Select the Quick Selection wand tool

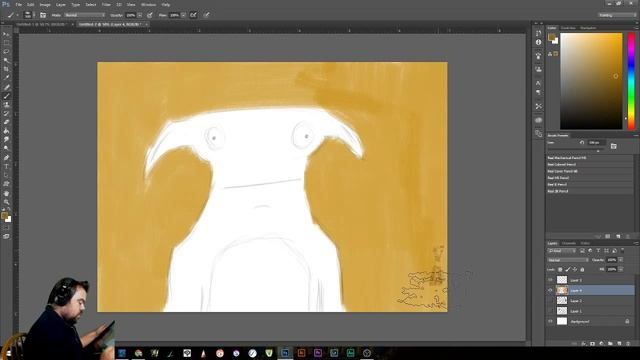point(6,60)
